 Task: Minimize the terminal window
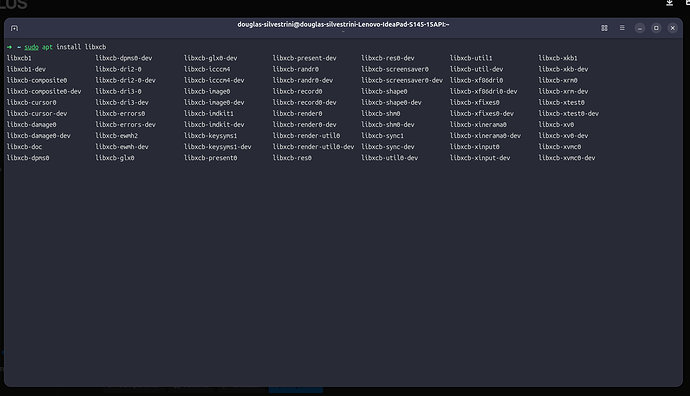640,28
